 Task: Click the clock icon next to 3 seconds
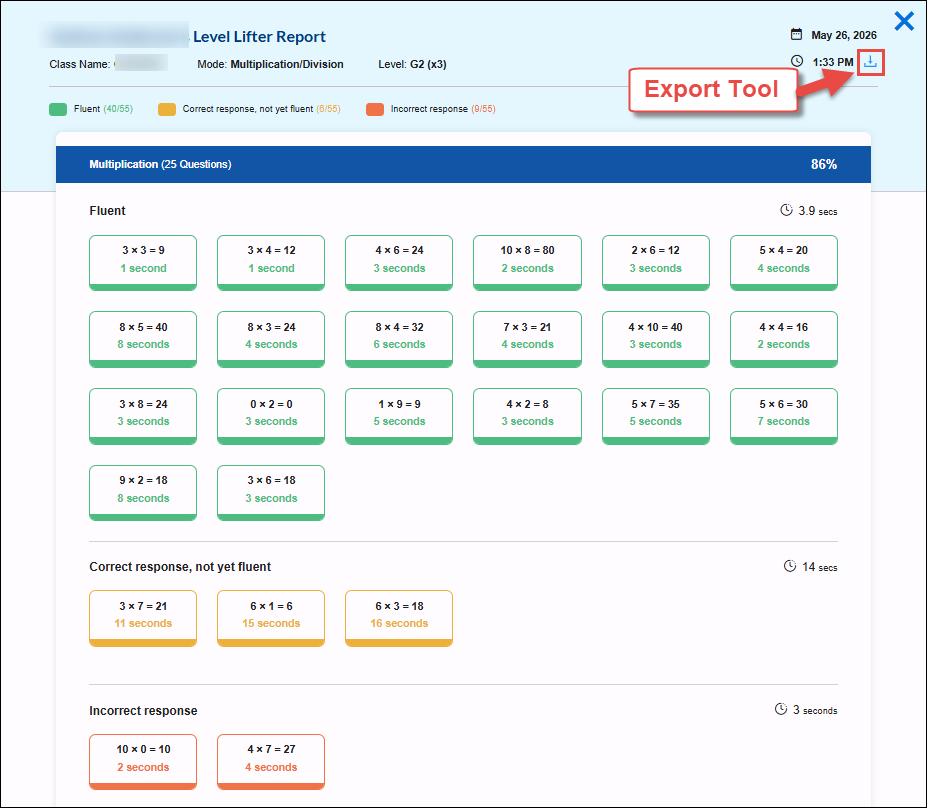[x=781, y=709]
